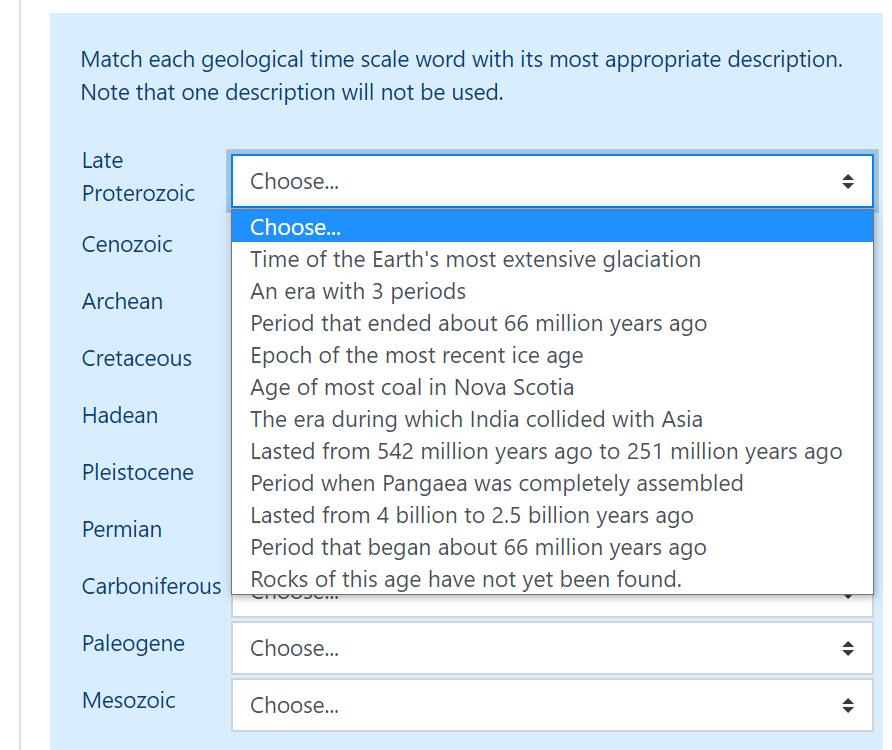This screenshot has width=892, height=750.
Task: Open the Paleogene dropdown arrow icon
Action: coord(849,648)
